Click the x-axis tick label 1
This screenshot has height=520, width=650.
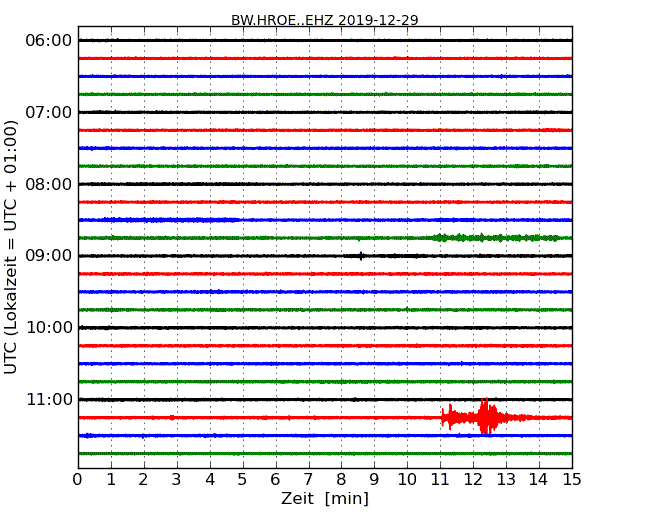click(111, 479)
